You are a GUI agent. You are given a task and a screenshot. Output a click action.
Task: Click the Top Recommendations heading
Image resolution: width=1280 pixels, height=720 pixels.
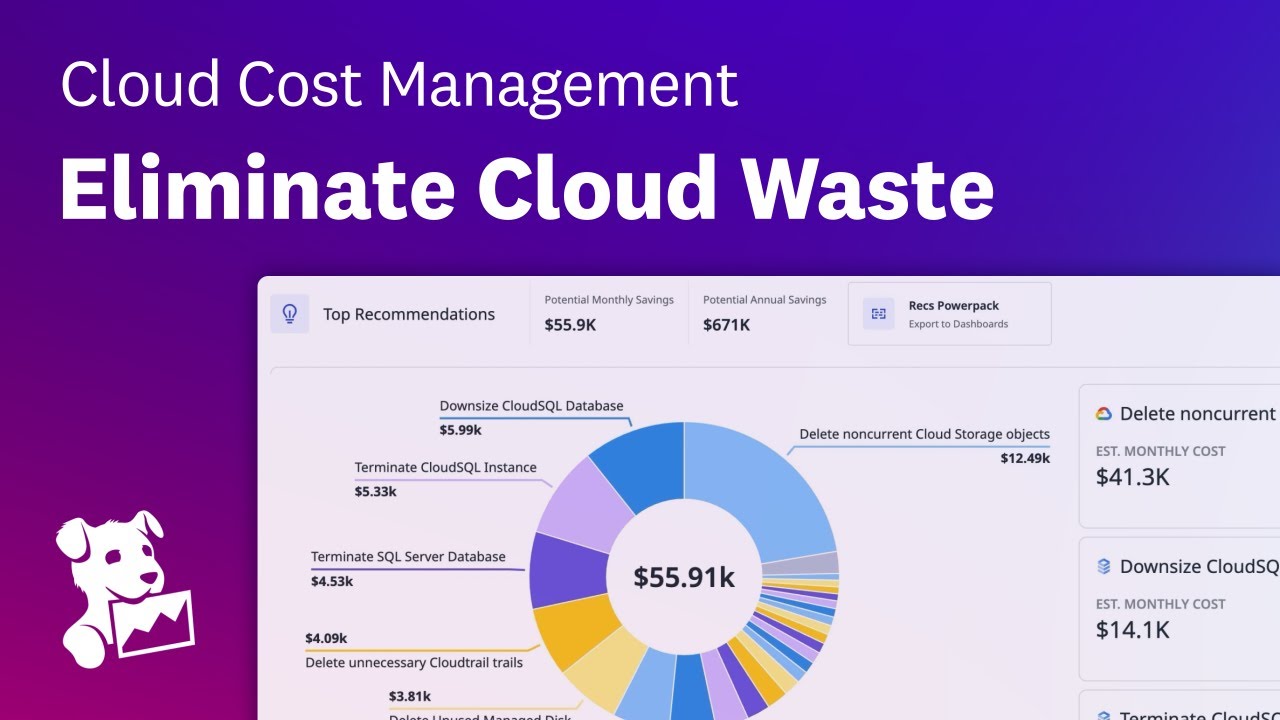pos(409,314)
